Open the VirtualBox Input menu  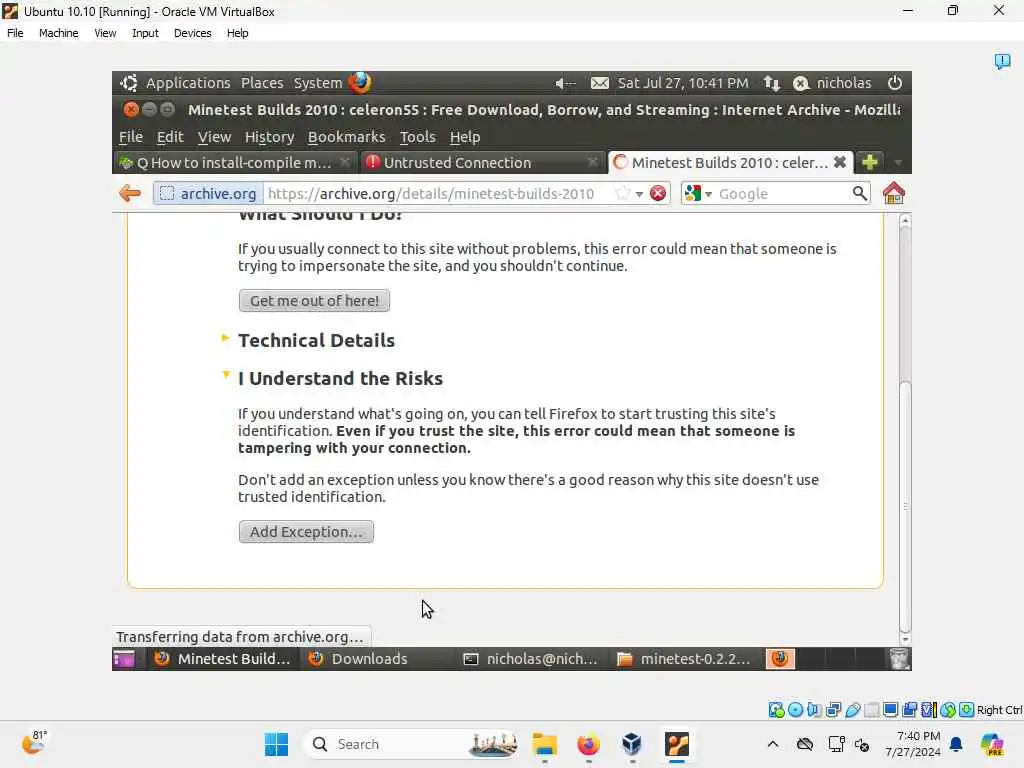click(145, 33)
